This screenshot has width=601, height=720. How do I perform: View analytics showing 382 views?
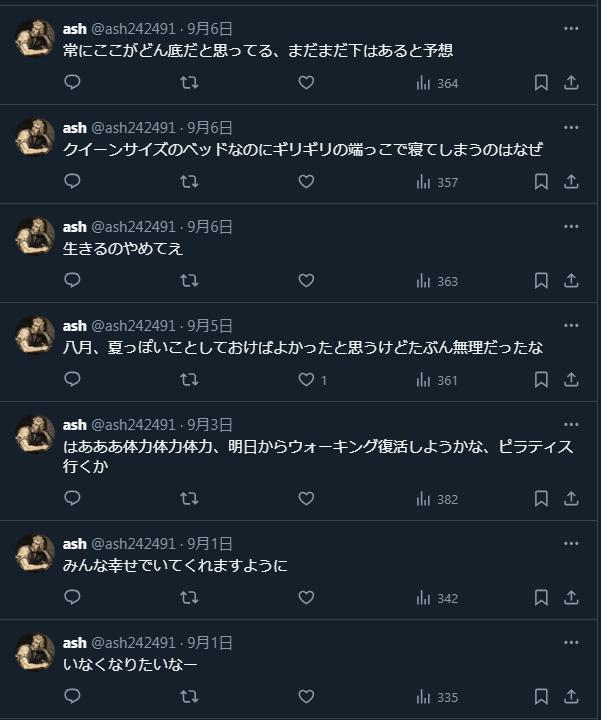pos(436,499)
